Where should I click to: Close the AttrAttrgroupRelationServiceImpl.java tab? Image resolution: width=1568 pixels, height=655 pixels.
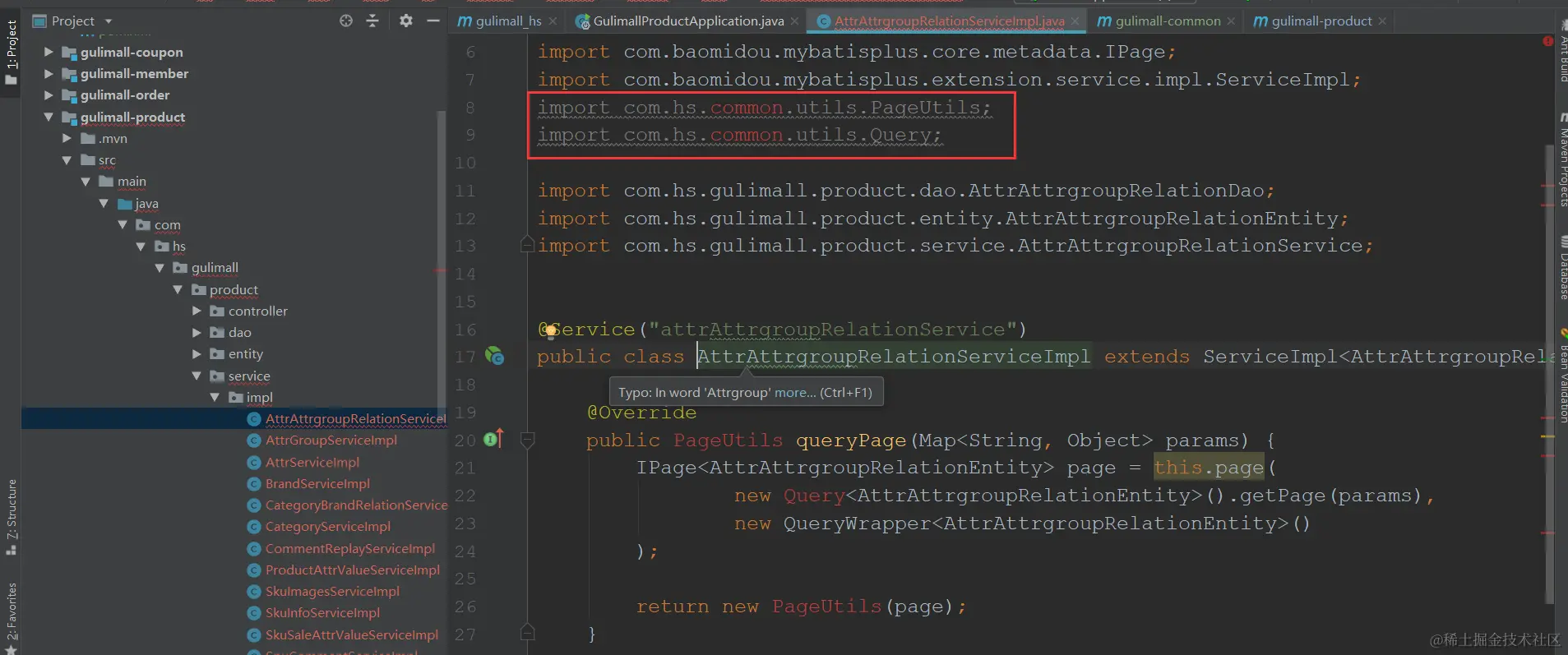tap(1075, 21)
